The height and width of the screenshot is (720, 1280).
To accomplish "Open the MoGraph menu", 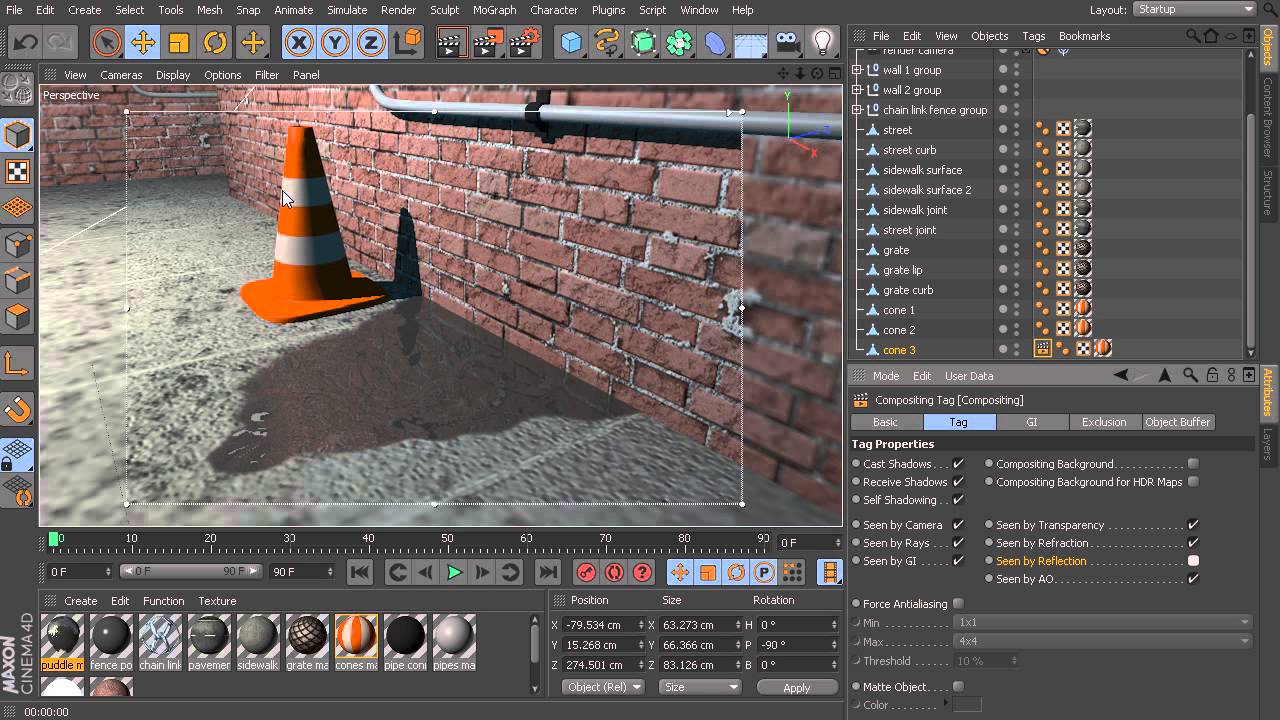I will (x=494, y=10).
